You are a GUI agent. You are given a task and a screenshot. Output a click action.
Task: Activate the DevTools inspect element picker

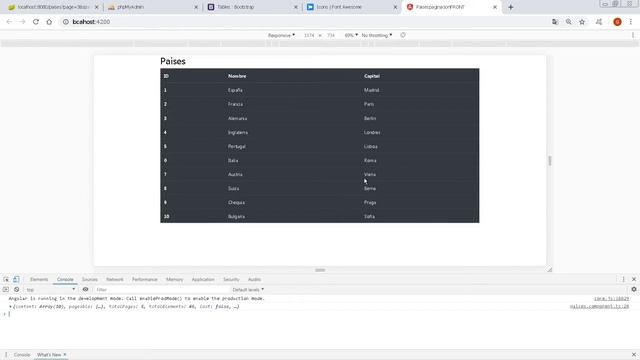[x=6, y=279]
